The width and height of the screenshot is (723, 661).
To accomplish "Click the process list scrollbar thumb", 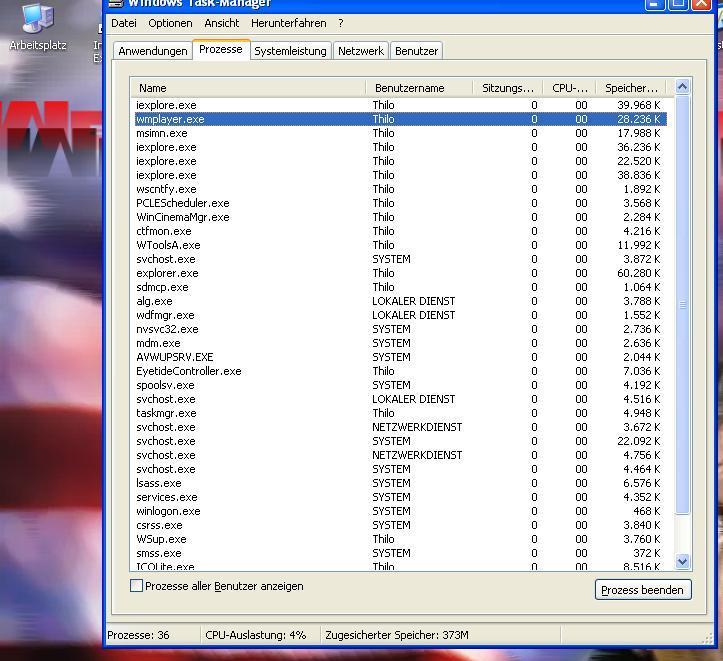I will click(682, 304).
